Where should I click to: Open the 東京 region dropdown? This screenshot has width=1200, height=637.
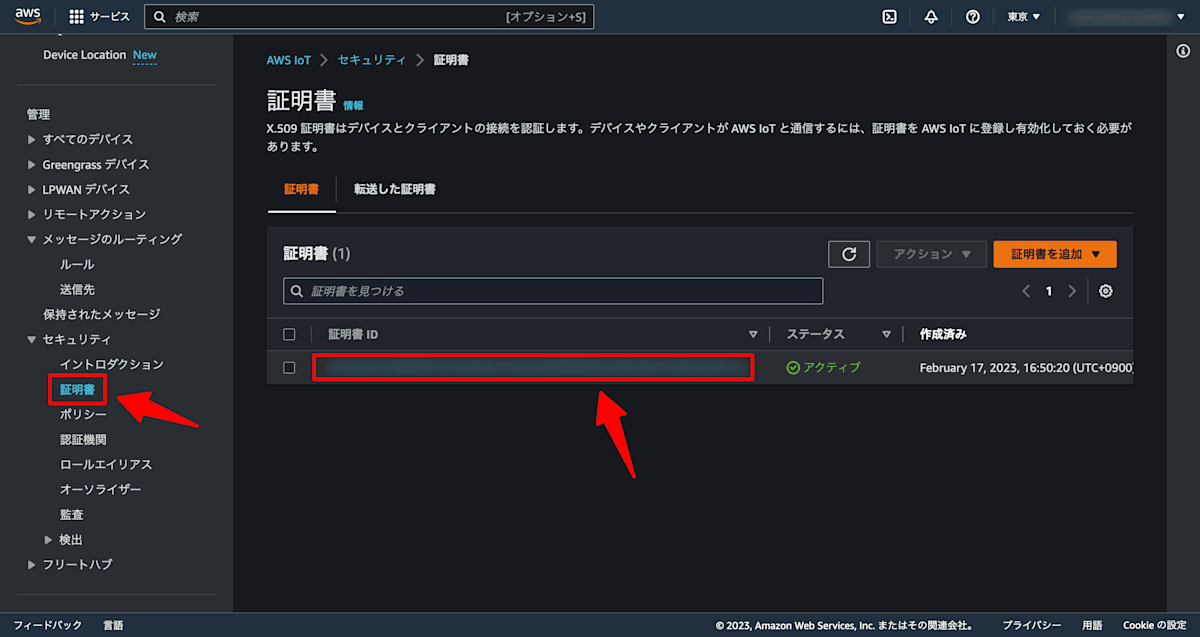[x=1024, y=17]
